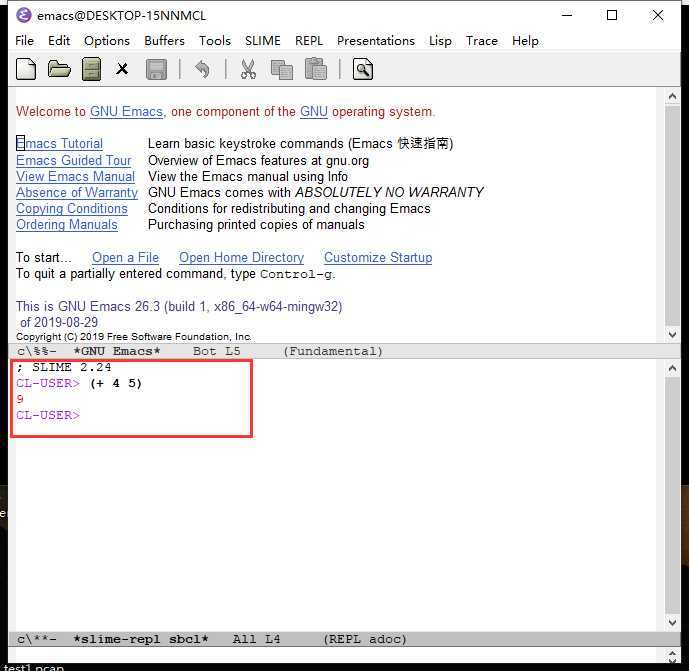Open the Trace menu

[x=482, y=41]
